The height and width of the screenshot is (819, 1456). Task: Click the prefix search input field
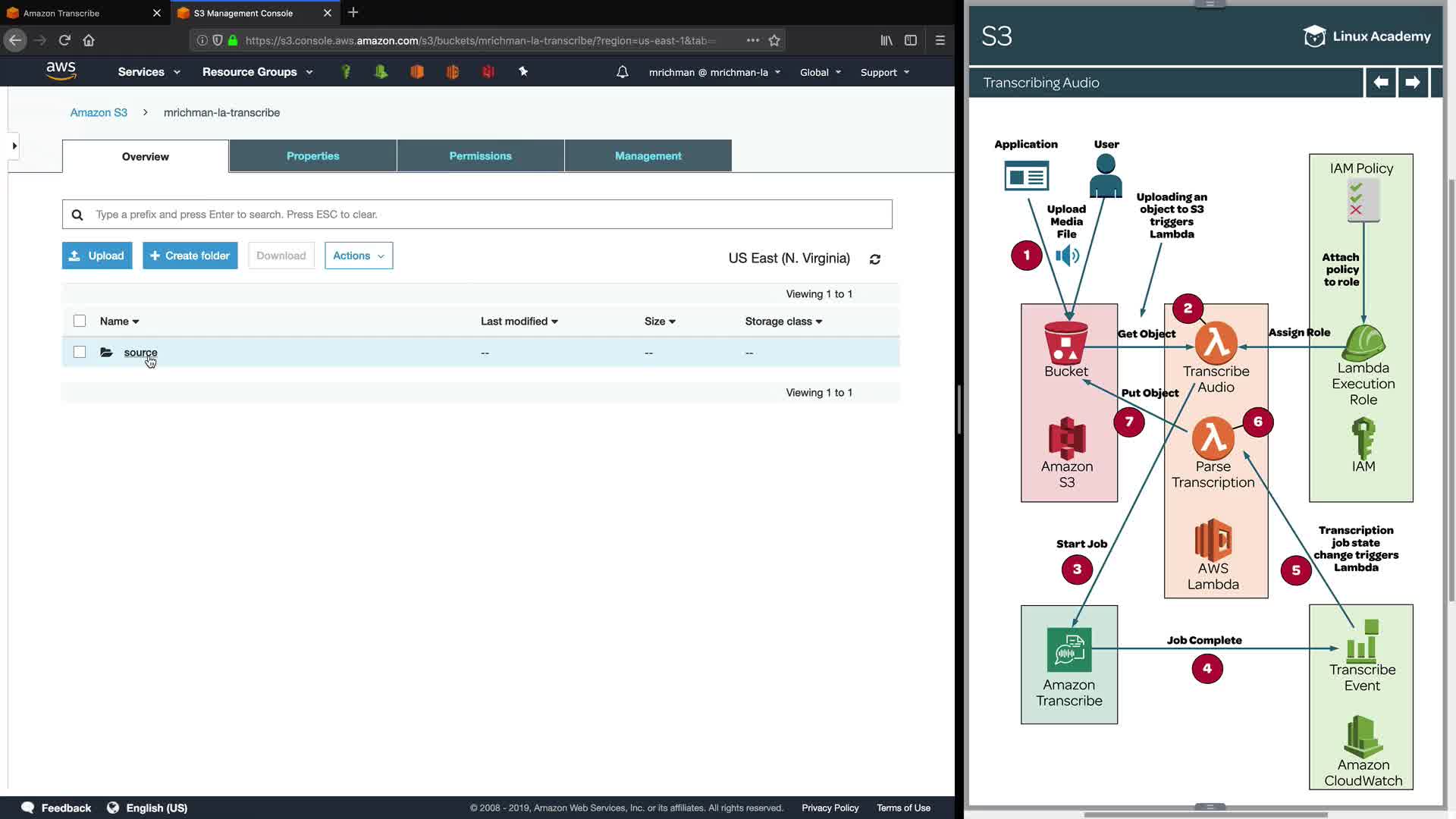pos(485,215)
